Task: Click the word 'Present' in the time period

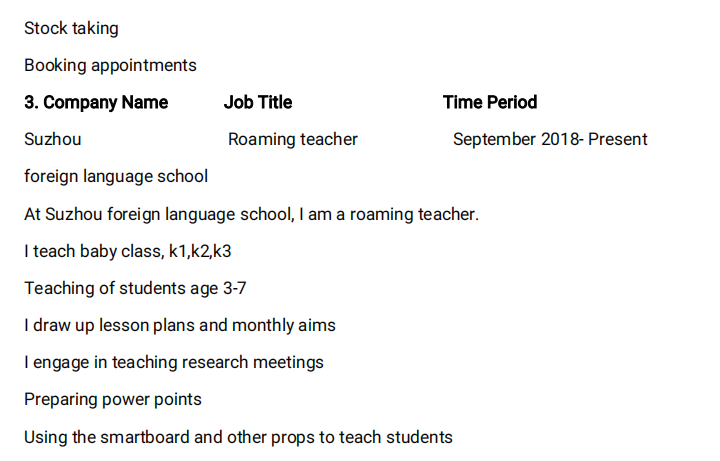Action: 617,139
